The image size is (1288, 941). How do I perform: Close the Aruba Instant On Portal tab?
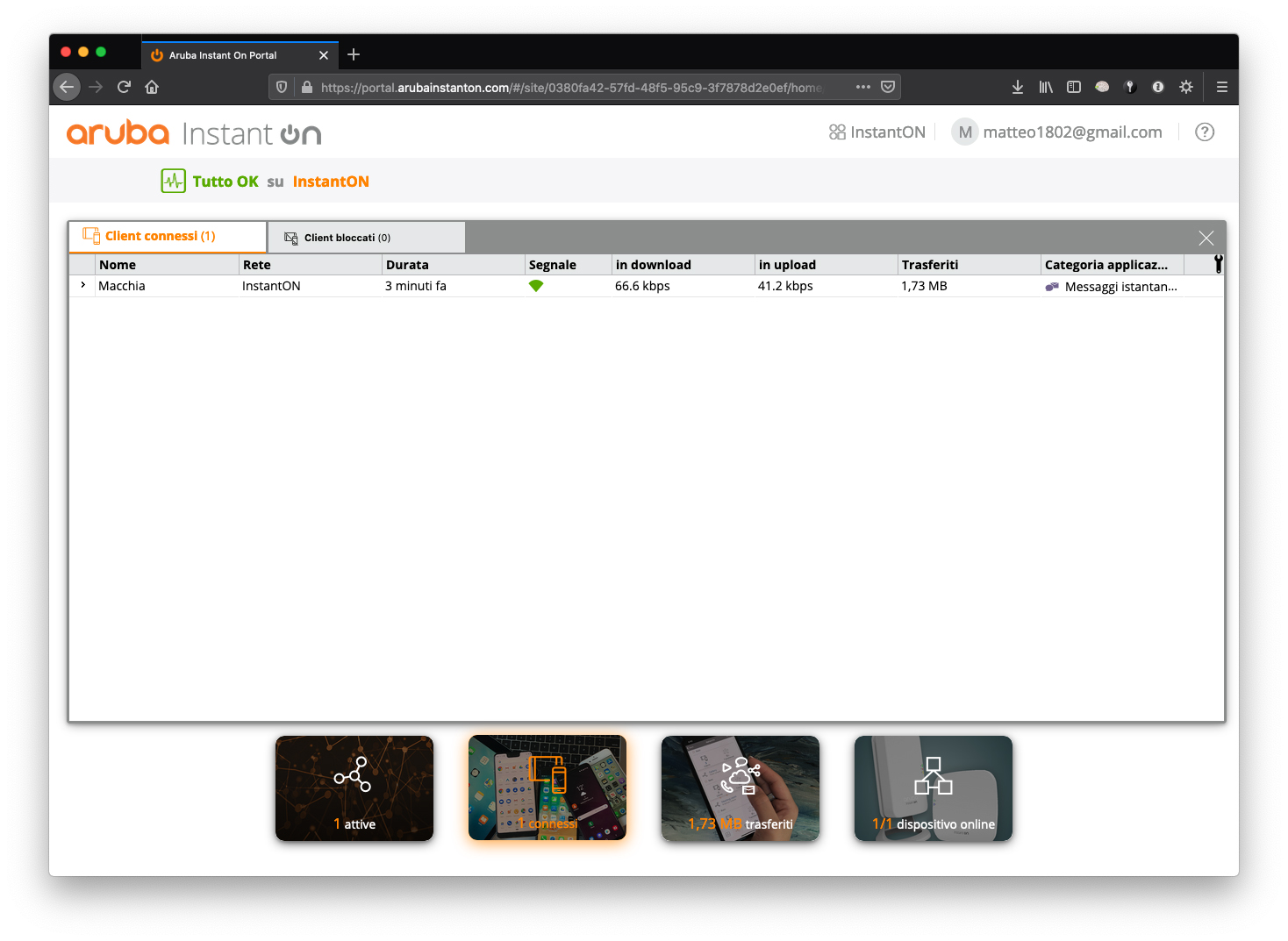[x=324, y=55]
